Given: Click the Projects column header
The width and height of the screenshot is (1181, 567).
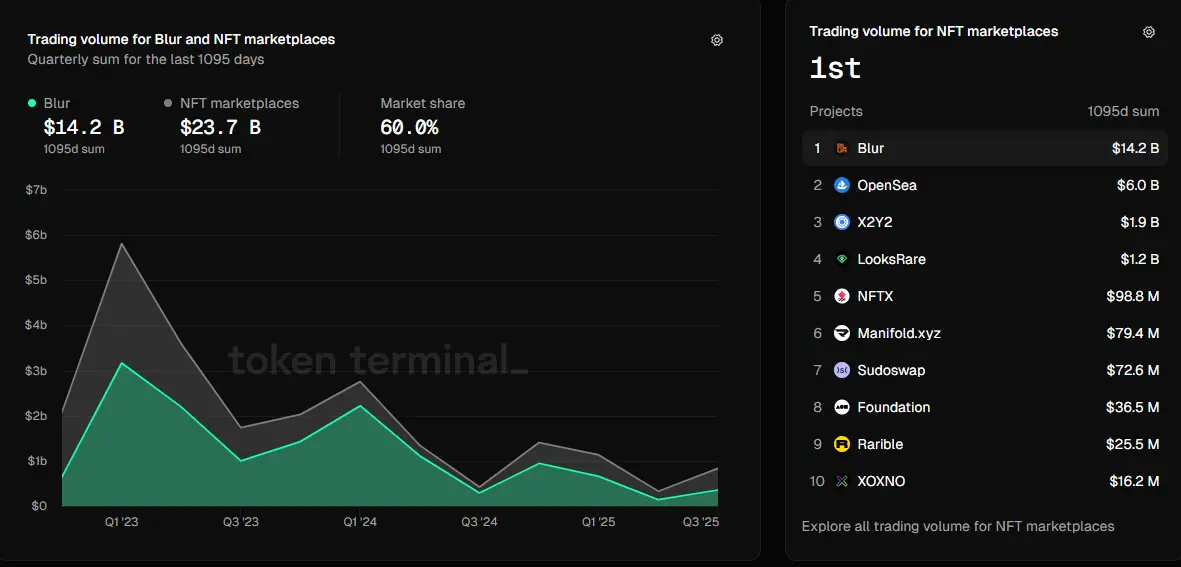Looking at the screenshot, I should coord(836,112).
